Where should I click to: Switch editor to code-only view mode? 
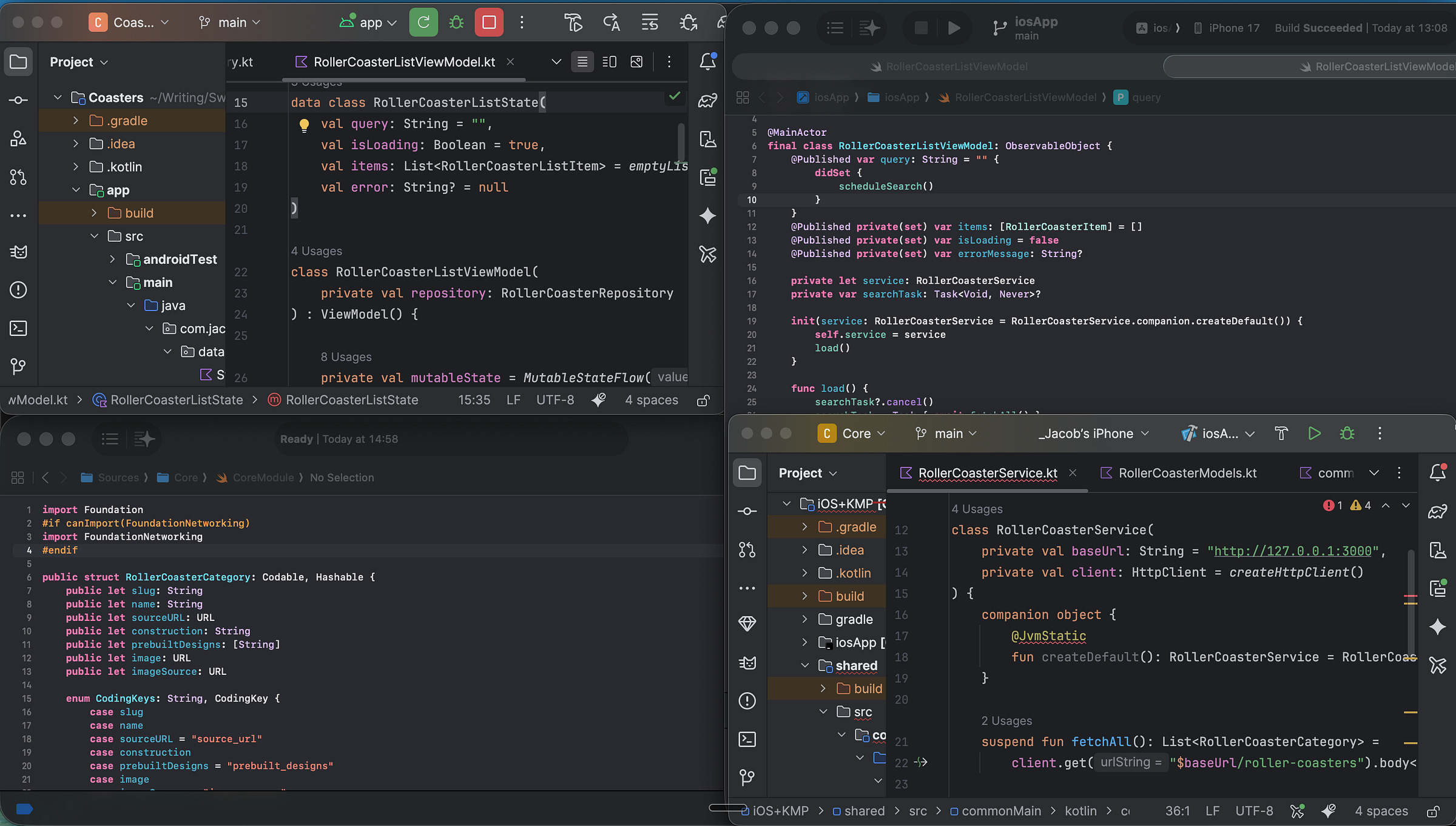click(x=582, y=62)
